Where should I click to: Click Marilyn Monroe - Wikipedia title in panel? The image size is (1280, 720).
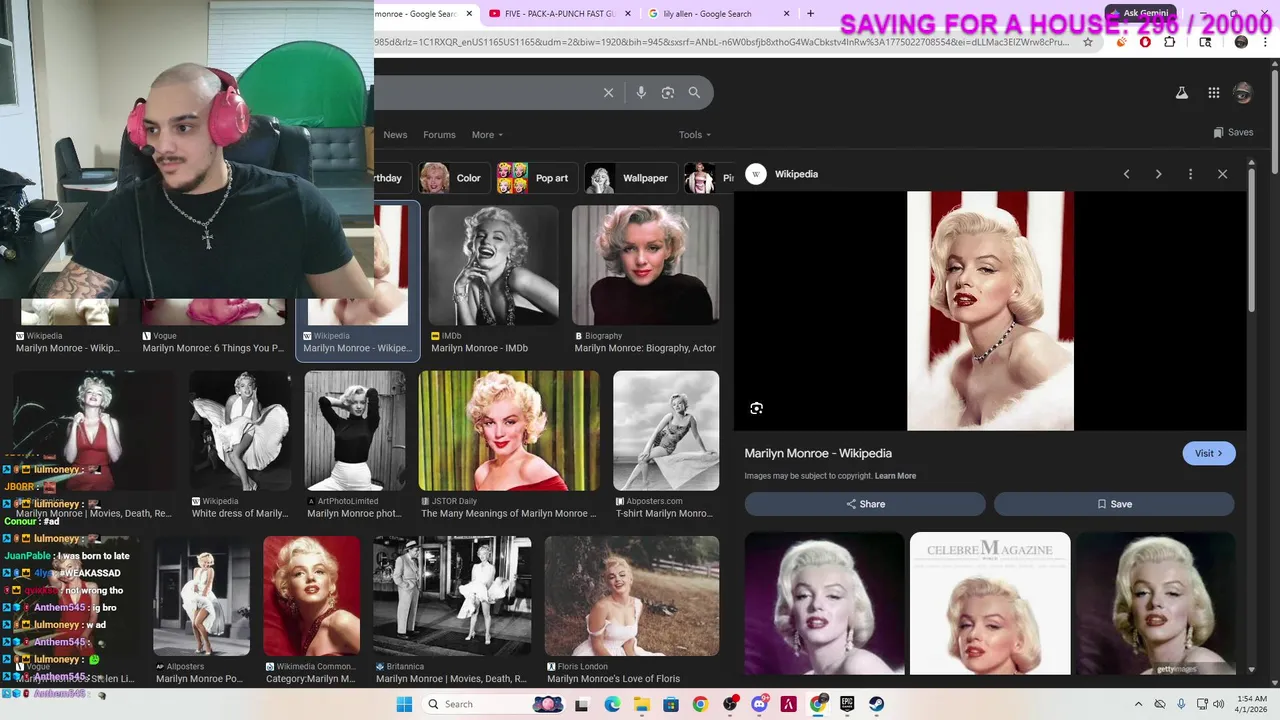click(x=818, y=453)
